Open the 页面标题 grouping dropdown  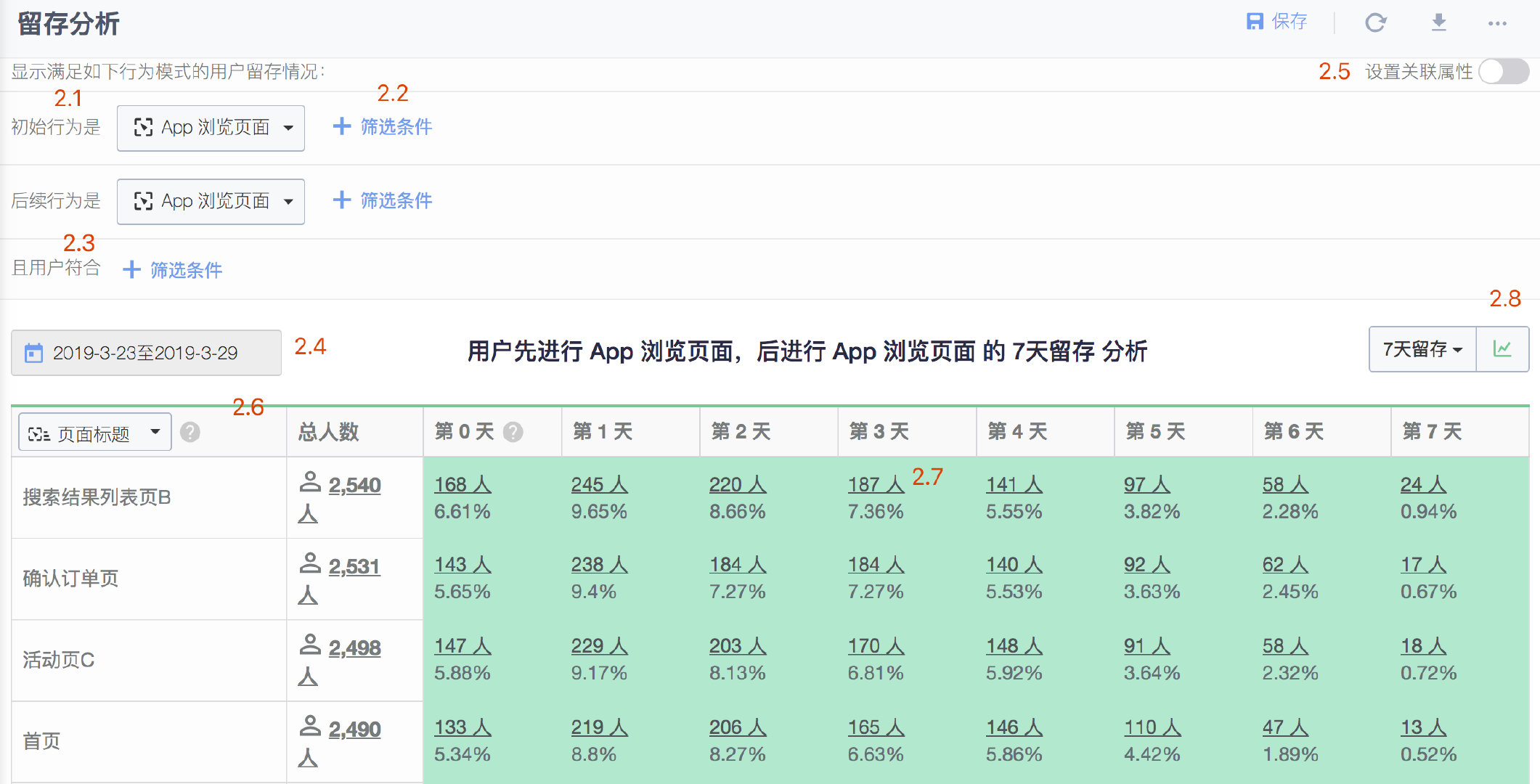click(94, 433)
